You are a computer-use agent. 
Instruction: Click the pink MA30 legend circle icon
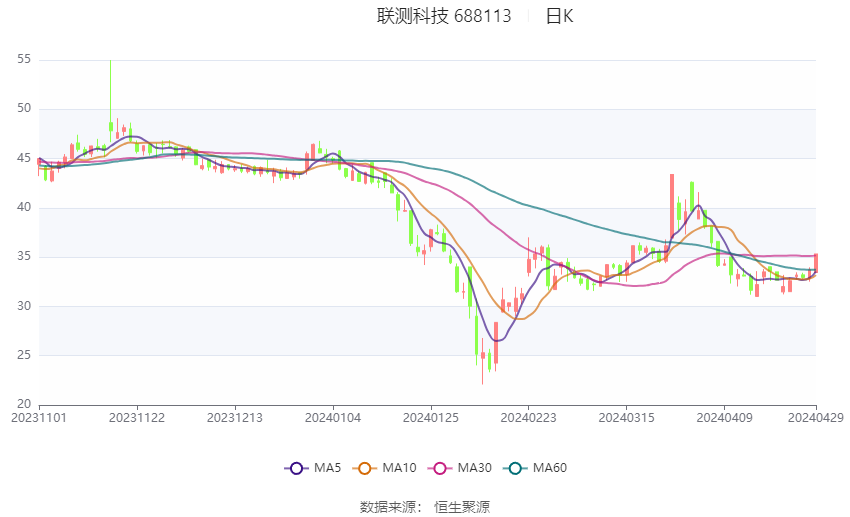439,468
